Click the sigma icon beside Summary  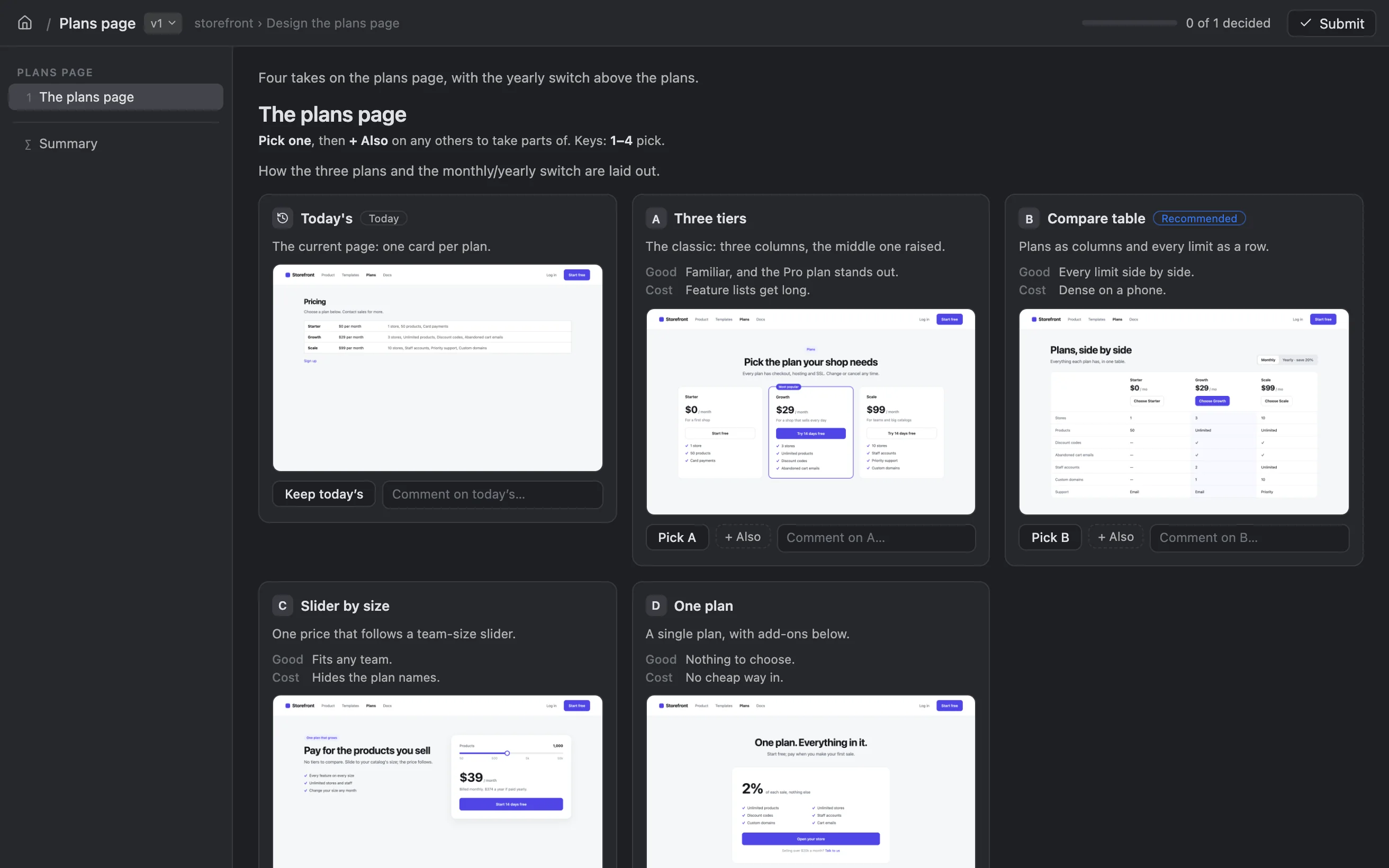click(x=28, y=144)
